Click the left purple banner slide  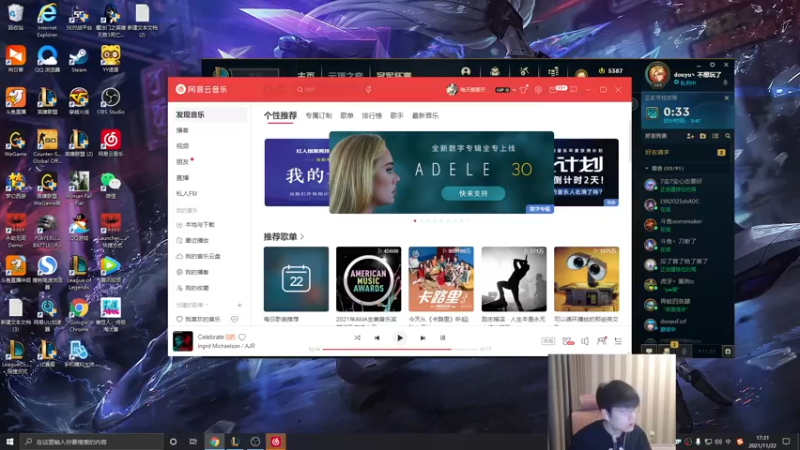coord(296,172)
